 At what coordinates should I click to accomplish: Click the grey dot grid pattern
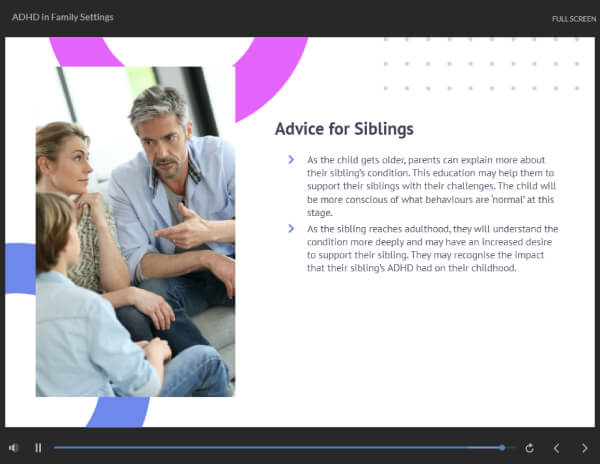[481, 63]
